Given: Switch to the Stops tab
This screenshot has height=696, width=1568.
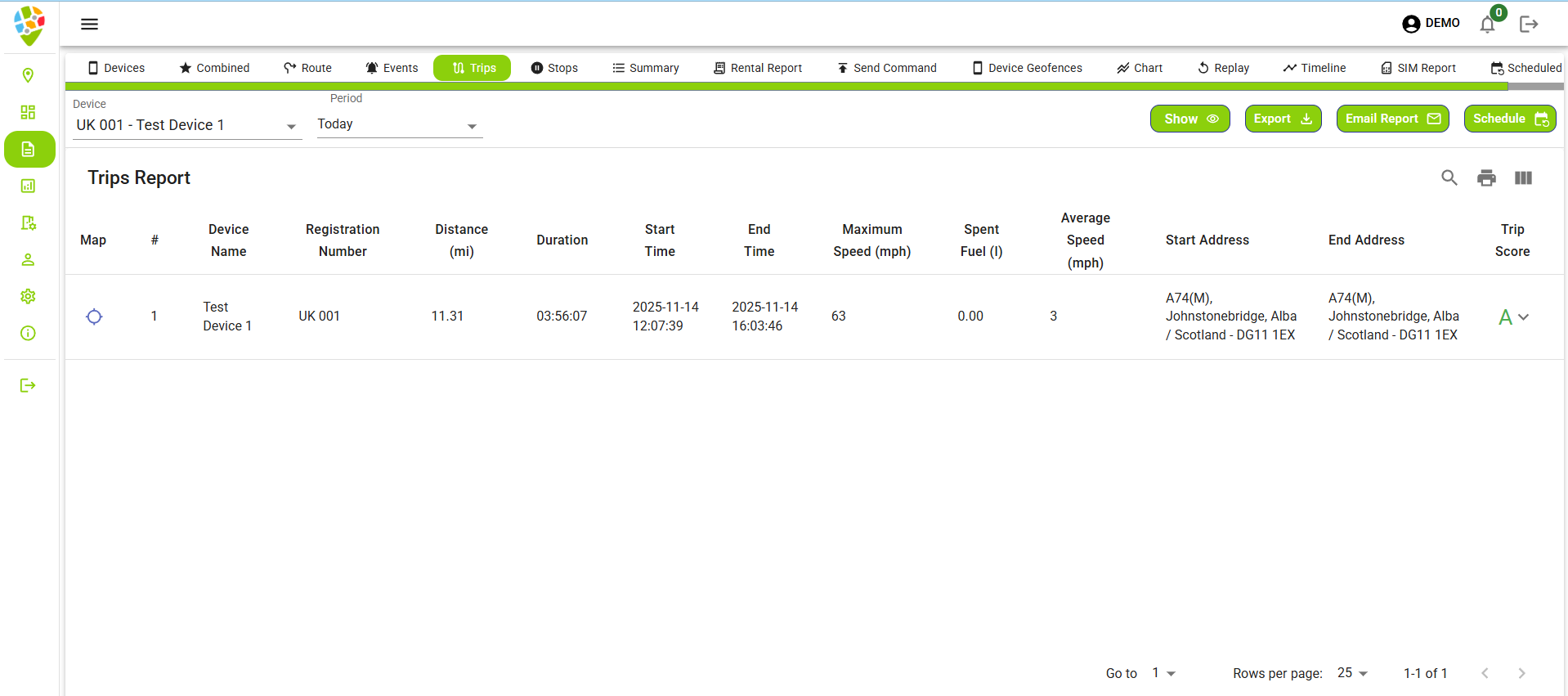Looking at the screenshot, I should point(554,68).
